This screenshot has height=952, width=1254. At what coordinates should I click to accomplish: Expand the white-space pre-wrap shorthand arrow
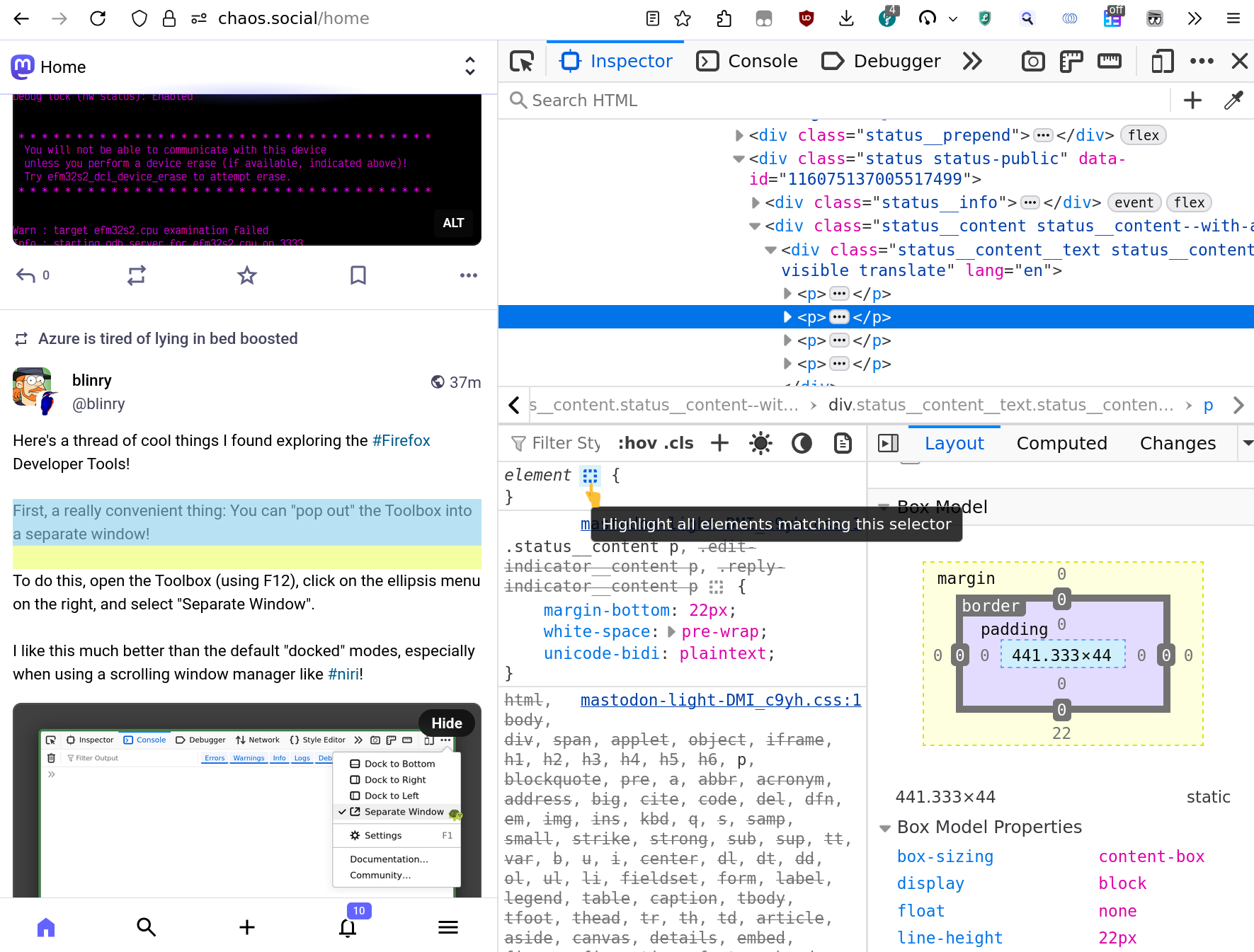pyautogui.click(x=671, y=631)
